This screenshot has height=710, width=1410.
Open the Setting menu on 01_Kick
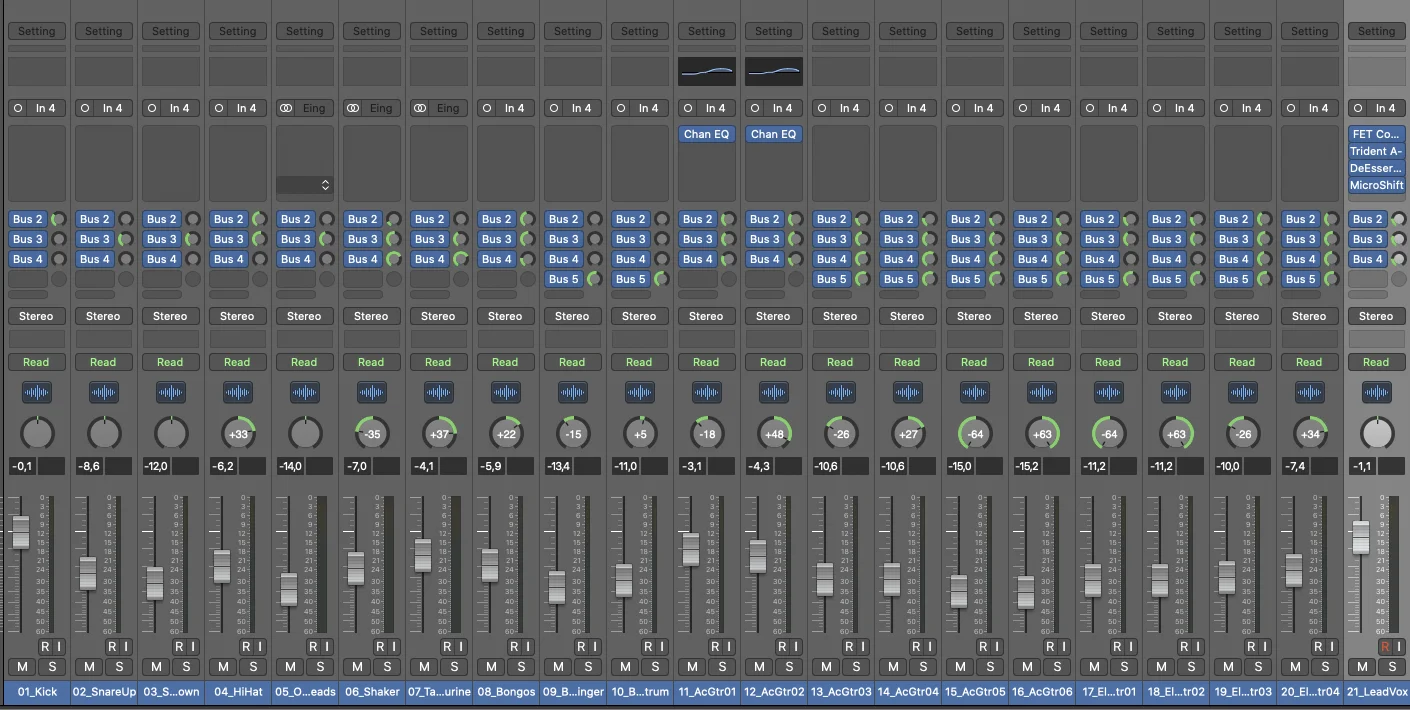pos(36,31)
